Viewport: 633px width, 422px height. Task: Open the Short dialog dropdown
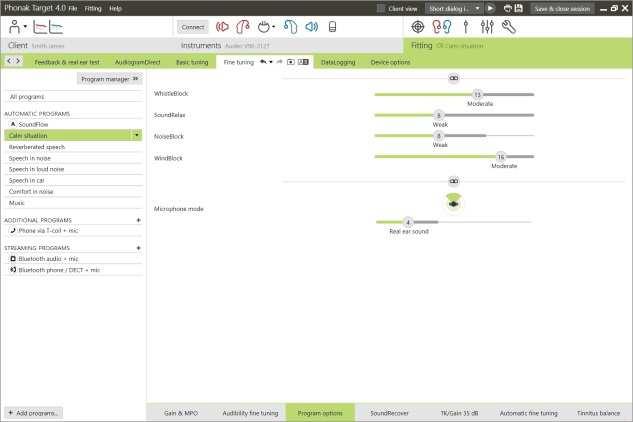pyautogui.click(x=454, y=8)
